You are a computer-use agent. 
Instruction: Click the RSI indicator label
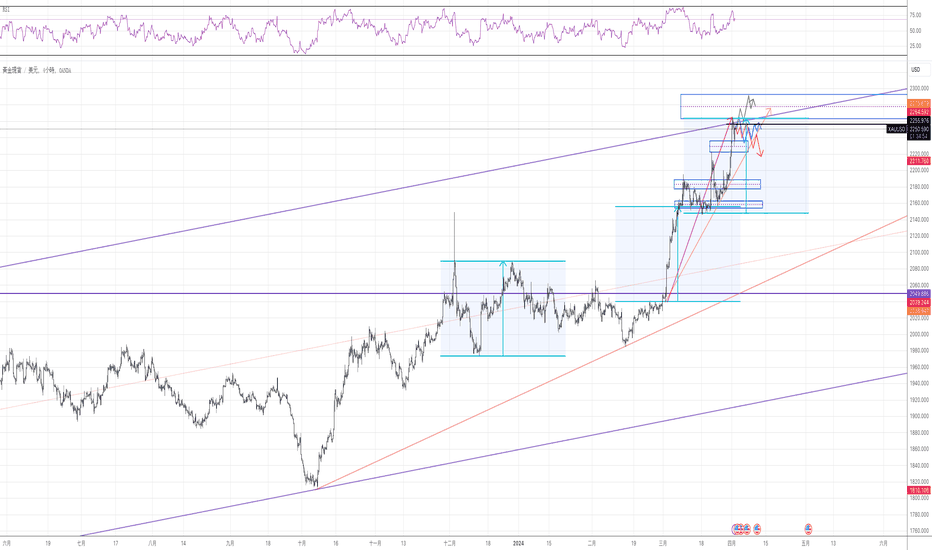click(x=6, y=8)
